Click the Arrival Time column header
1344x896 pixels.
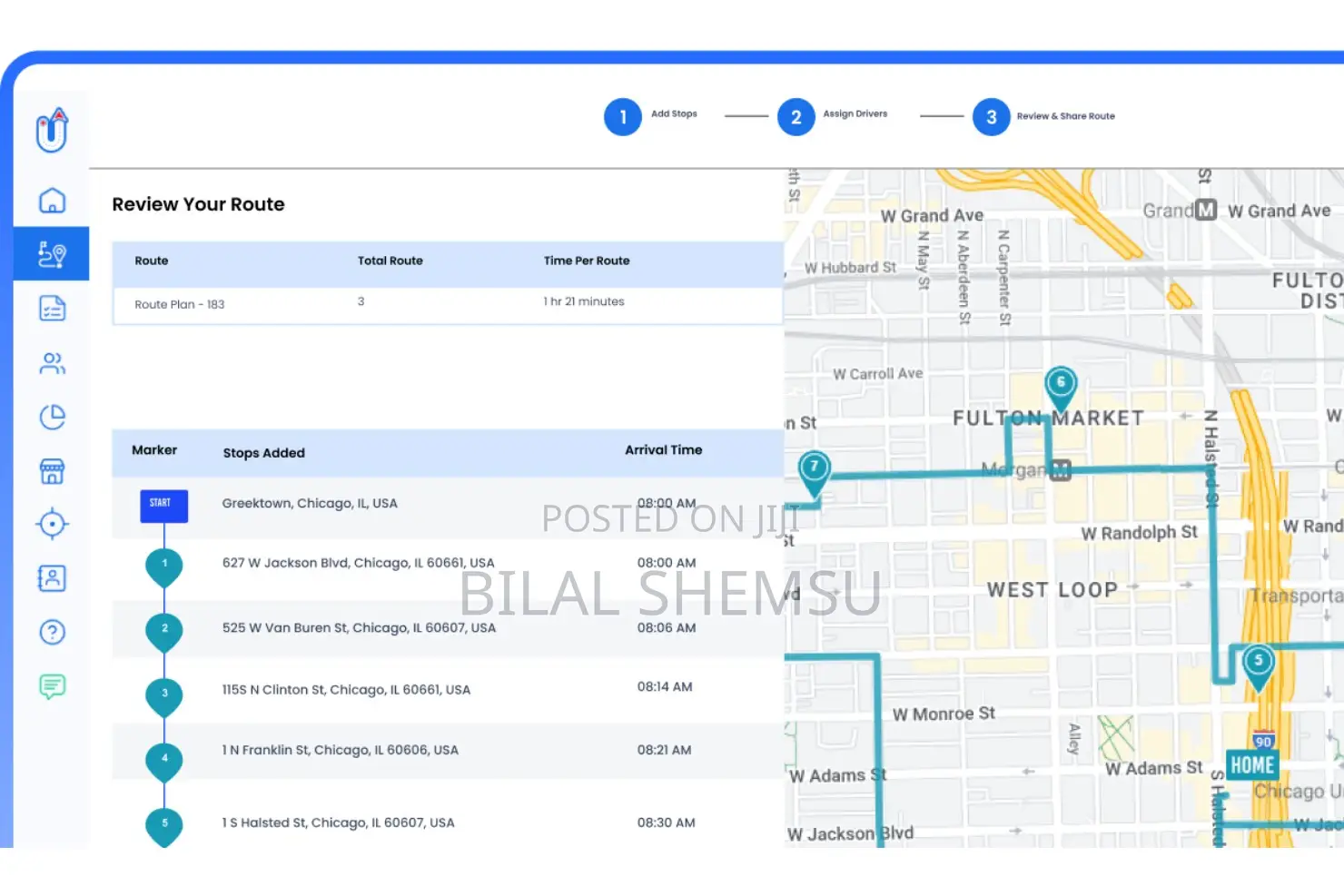[x=664, y=450]
